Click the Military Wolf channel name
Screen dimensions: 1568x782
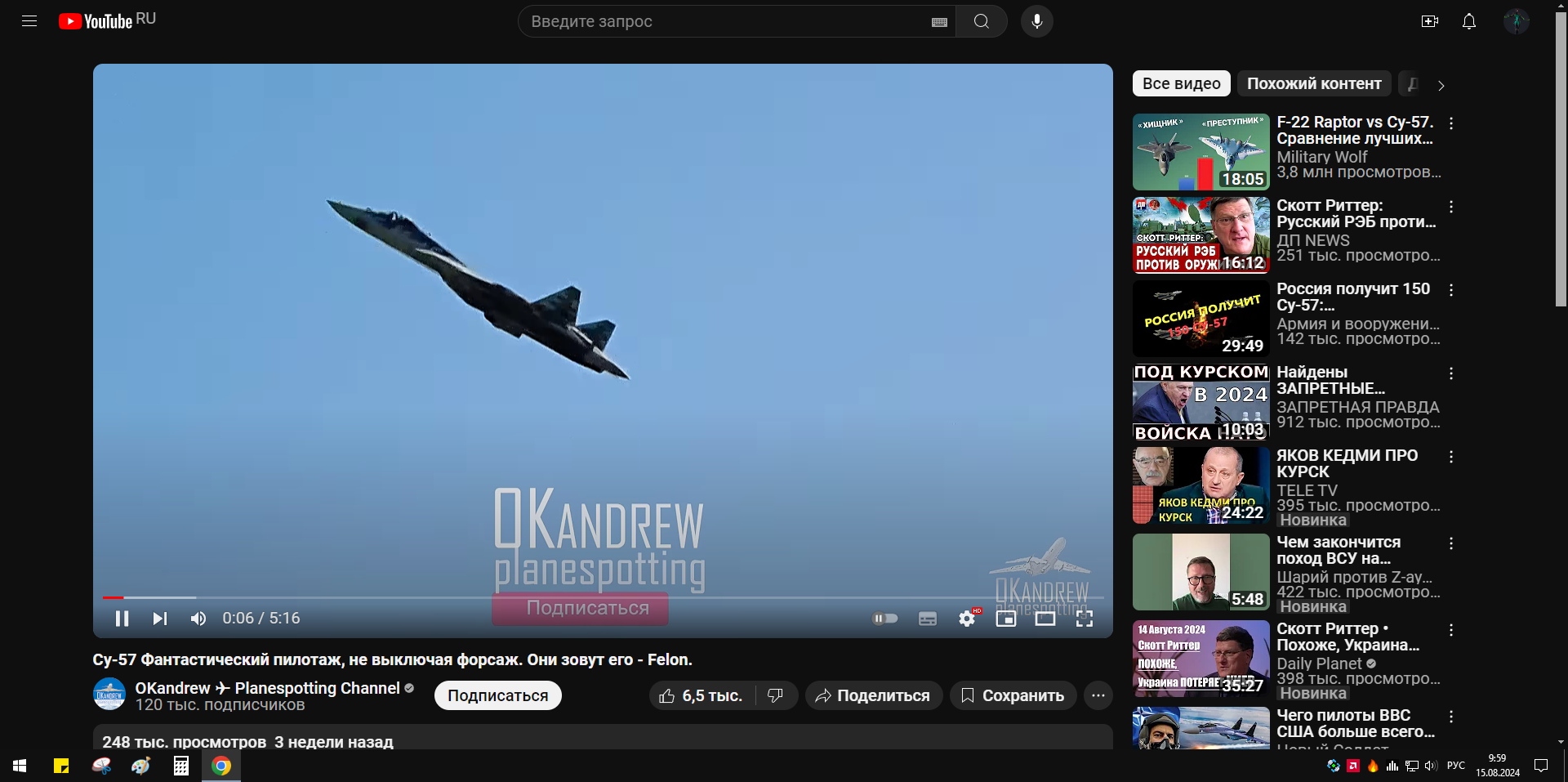[1322, 157]
